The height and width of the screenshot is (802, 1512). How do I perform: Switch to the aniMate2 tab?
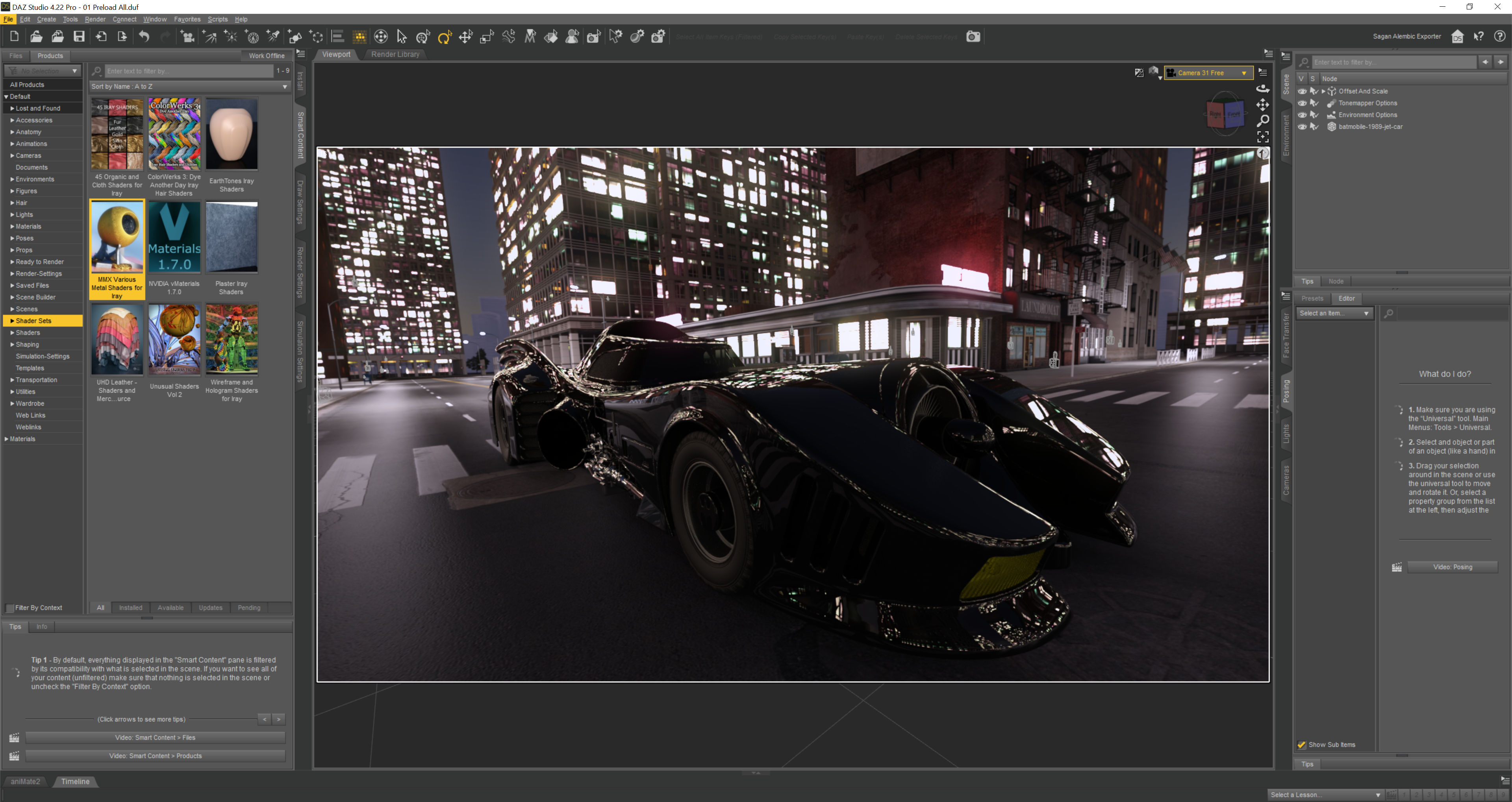click(25, 782)
